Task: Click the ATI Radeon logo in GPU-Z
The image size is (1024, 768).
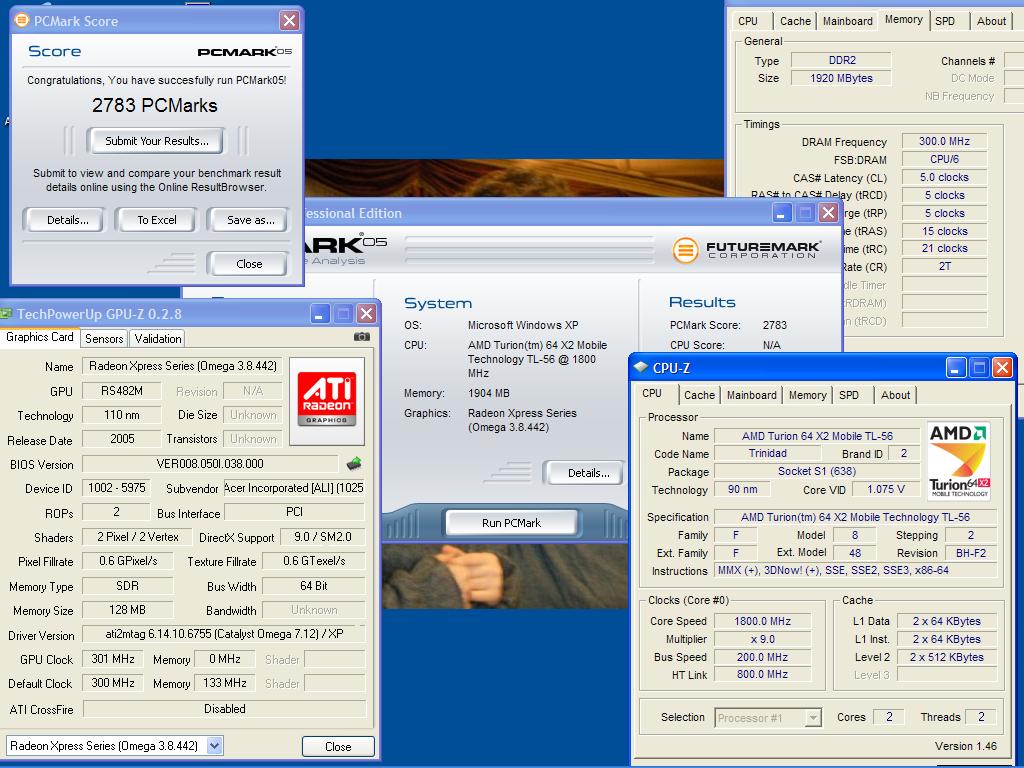Action: pyautogui.click(x=327, y=400)
